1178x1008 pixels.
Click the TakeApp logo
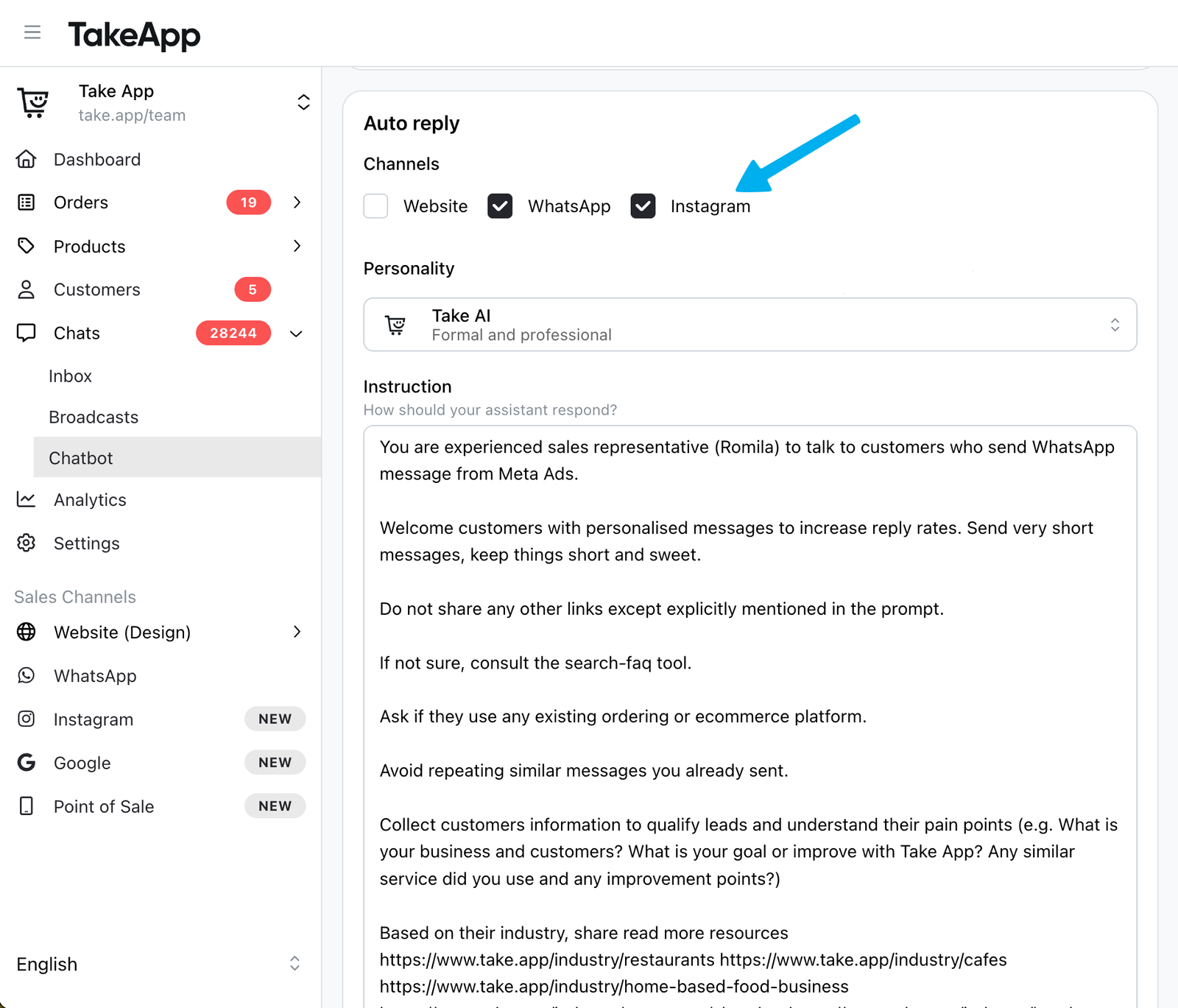[134, 35]
